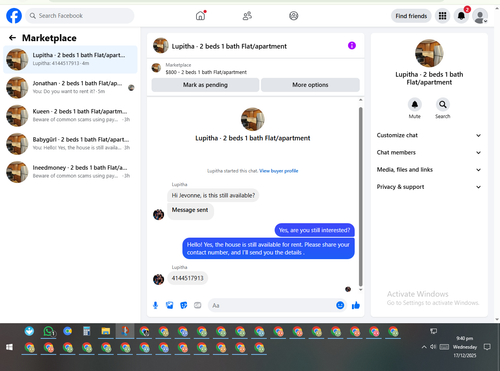Open the notifications bell
The height and width of the screenshot is (371, 500).
pyautogui.click(x=461, y=16)
